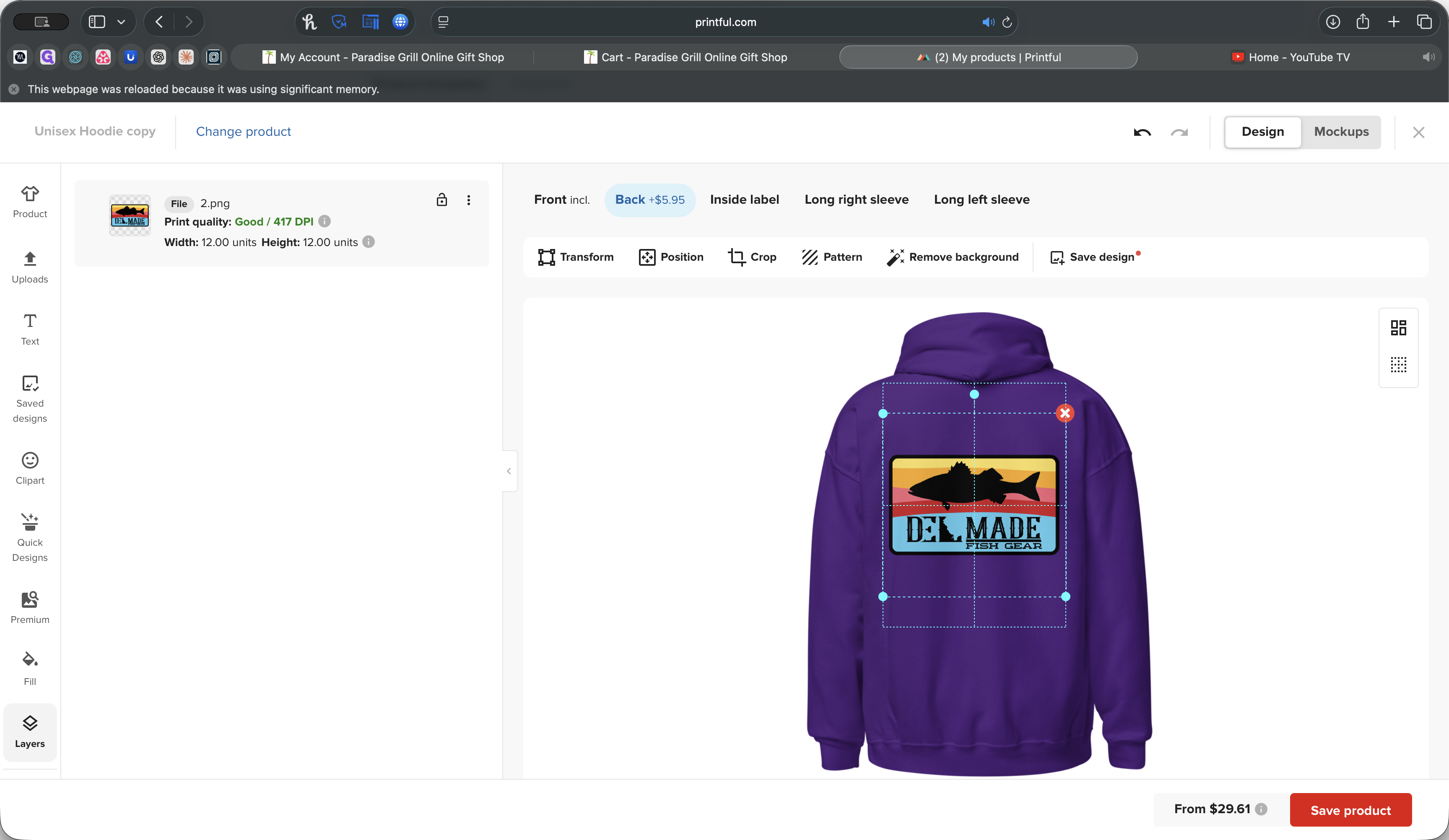
Task: Select the Text tool in the sidebar
Action: tap(30, 329)
